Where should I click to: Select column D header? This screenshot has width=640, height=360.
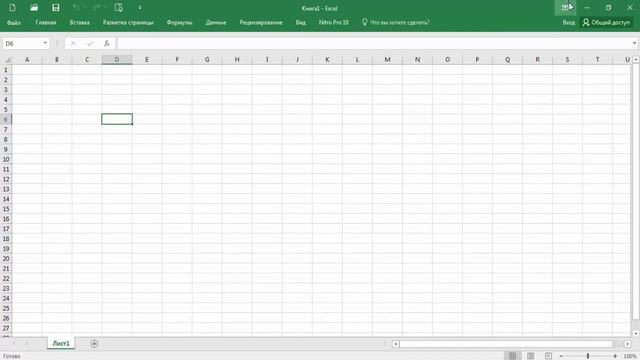[117, 60]
